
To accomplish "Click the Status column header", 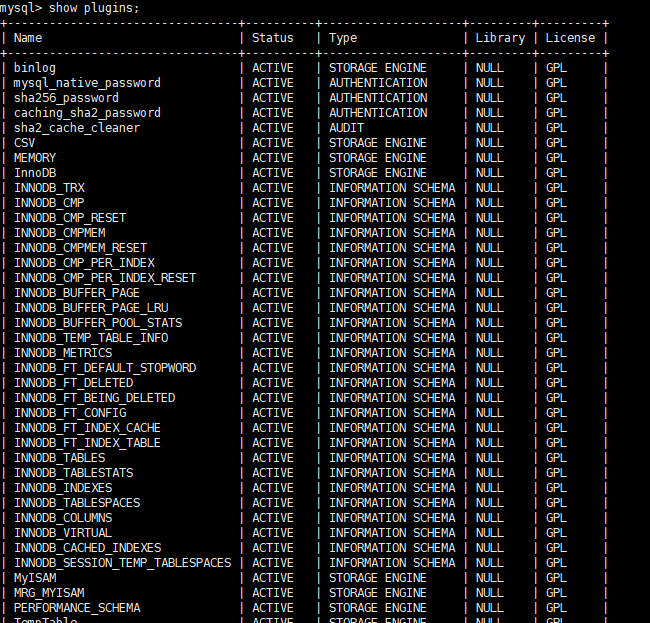I will [273, 38].
